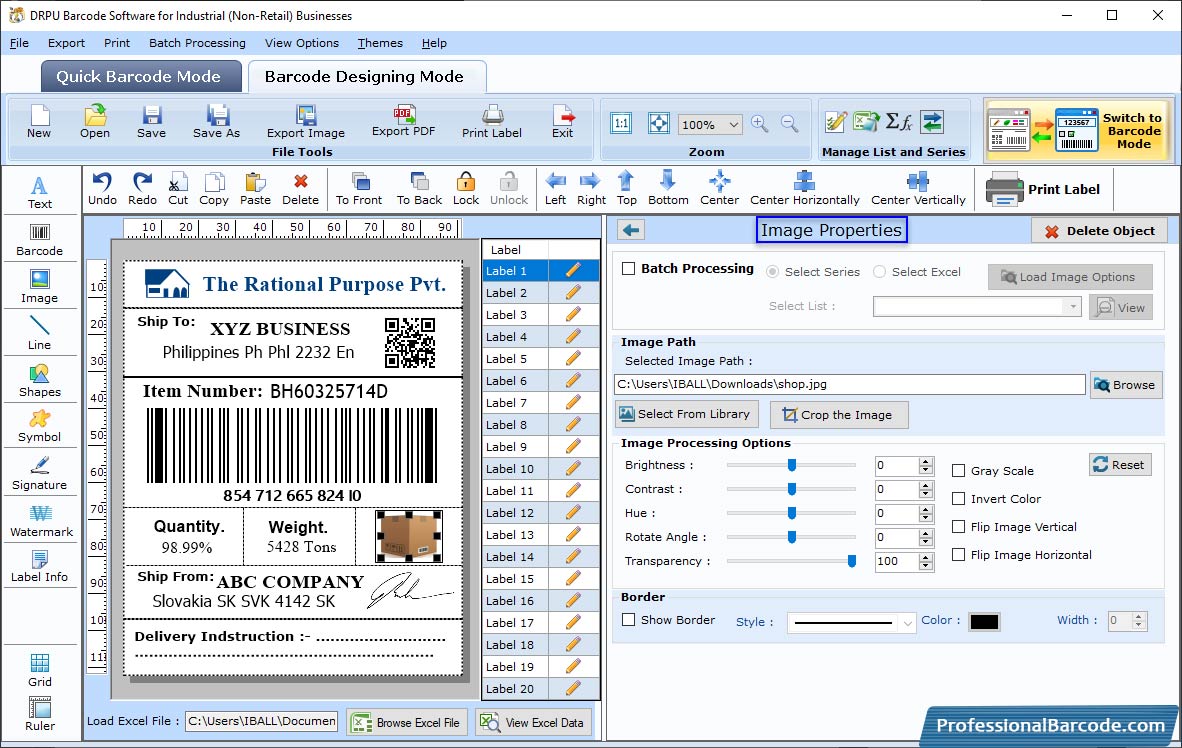
Task: Center object Horizontally
Action: click(x=804, y=189)
